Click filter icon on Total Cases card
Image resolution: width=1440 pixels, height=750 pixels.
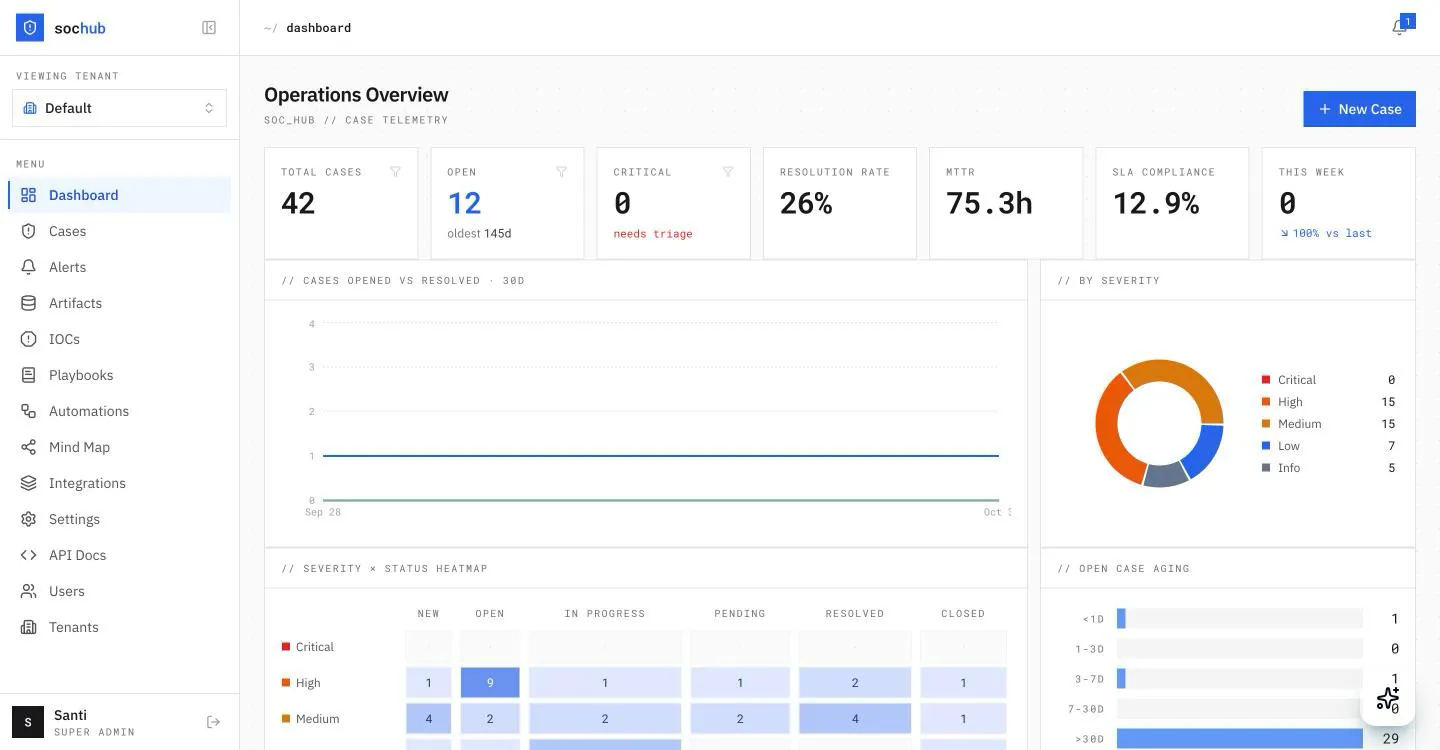(x=395, y=172)
